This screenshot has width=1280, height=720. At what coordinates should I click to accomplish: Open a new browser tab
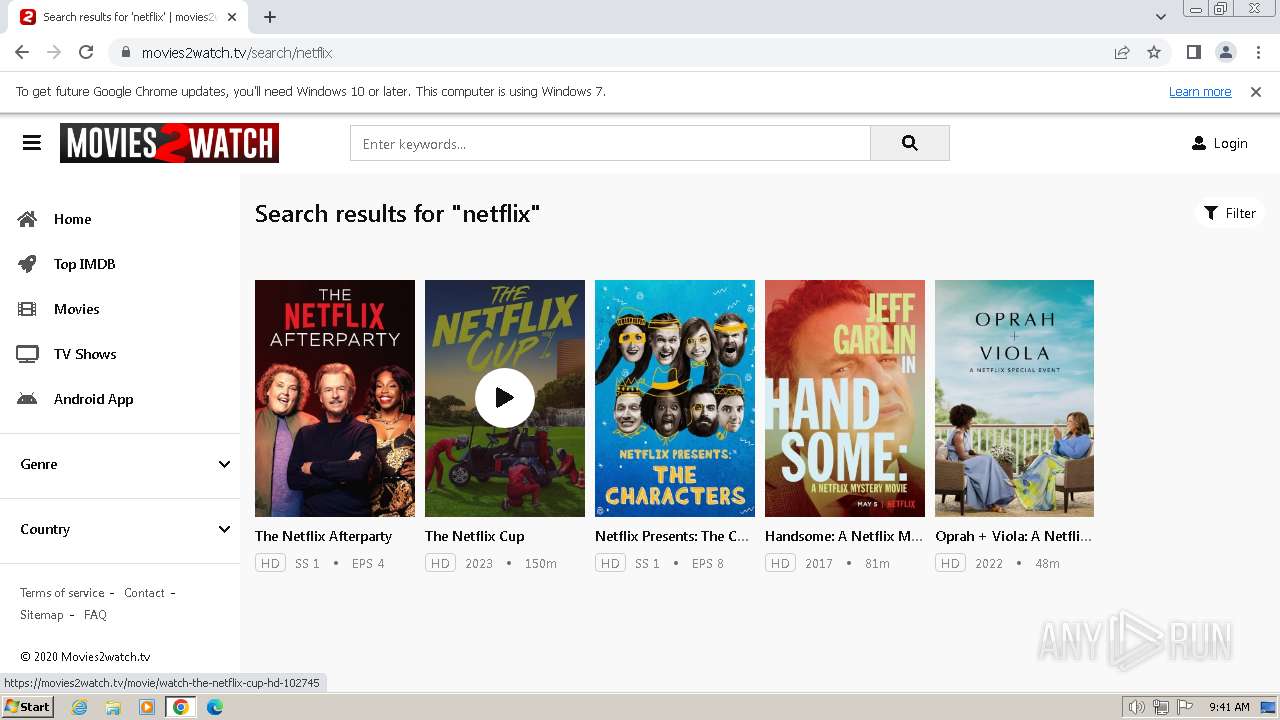(270, 17)
